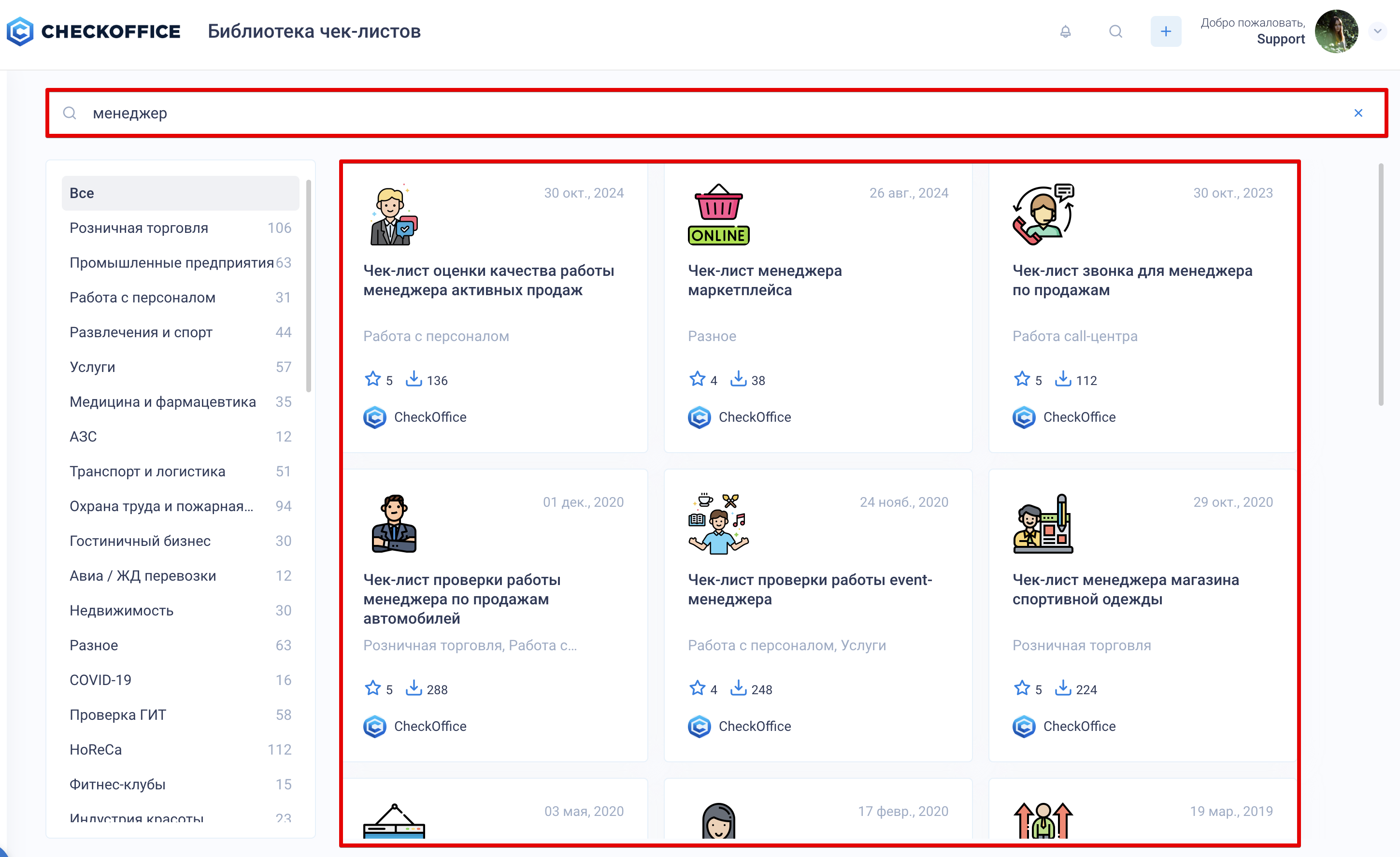The height and width of the screenshot is (857, 1400).
Task: Click inside the менеджер search field
Action: click(682, 113)
